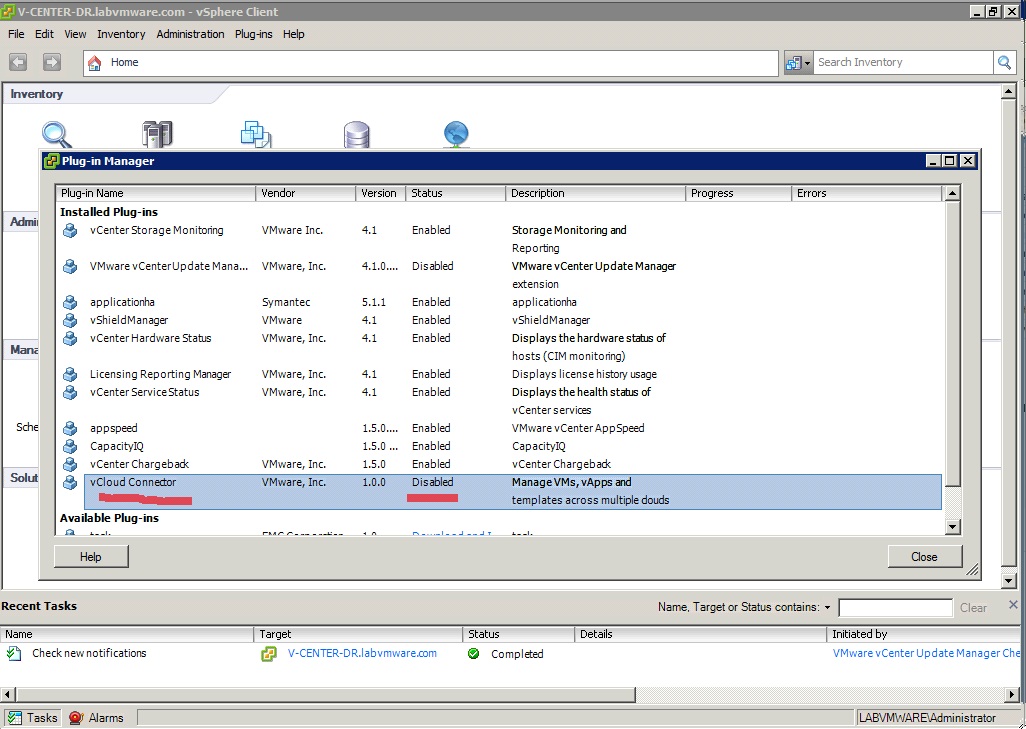Click the Home icon in address bar
The width and height of the screenshot is (1026, 729).
tap(95, 63)
